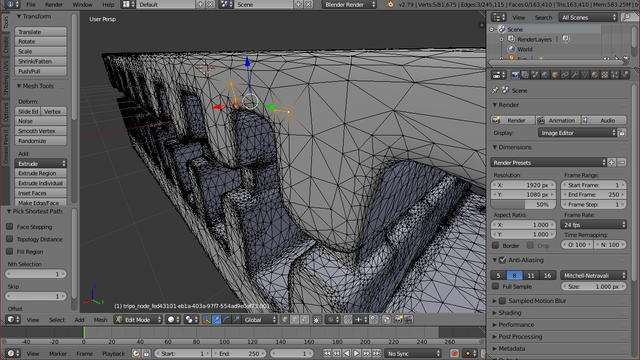This screenshot has height=360, width=640.
Task: Open the Marker menu in timeline
Action: pos(58,353)
